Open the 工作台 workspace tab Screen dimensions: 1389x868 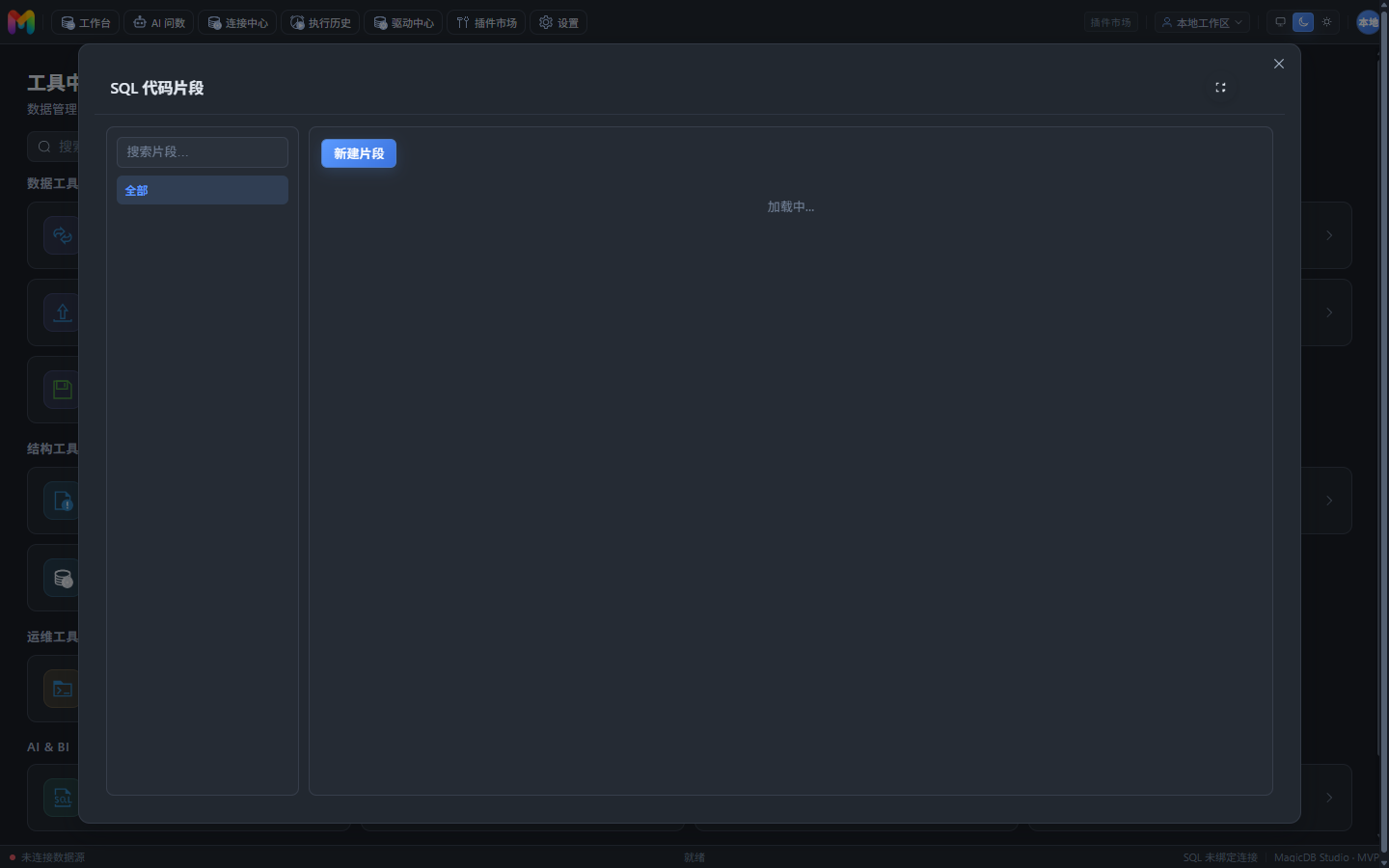point(86,22)
